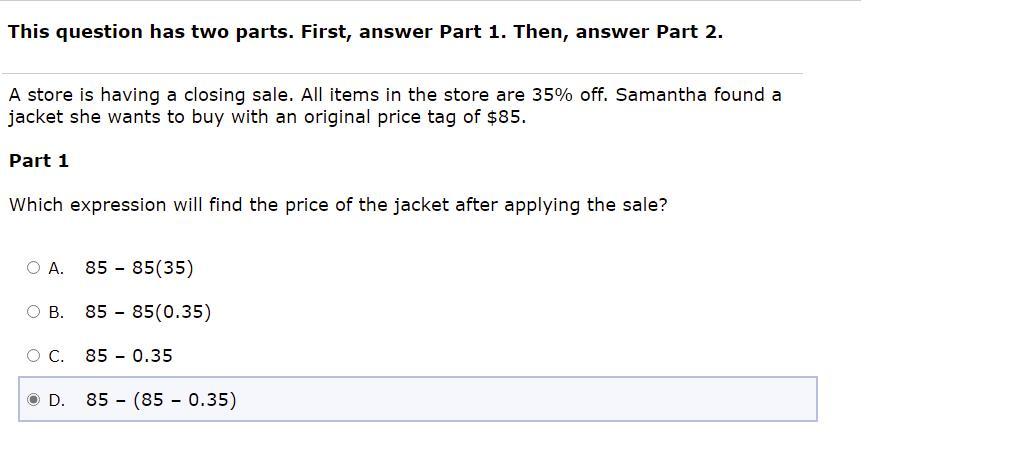
Task: Click the bold "This question has two parts" instruction
Action: (366, 32)
